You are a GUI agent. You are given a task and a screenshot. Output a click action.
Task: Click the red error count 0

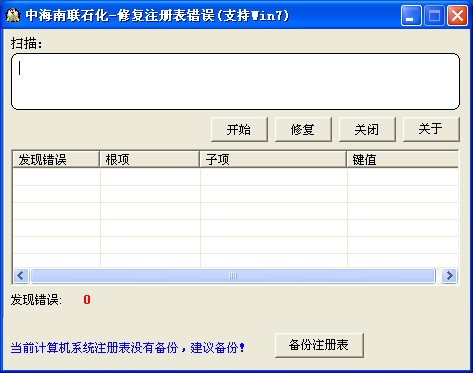pyautogui.click(x=87, y=300)
